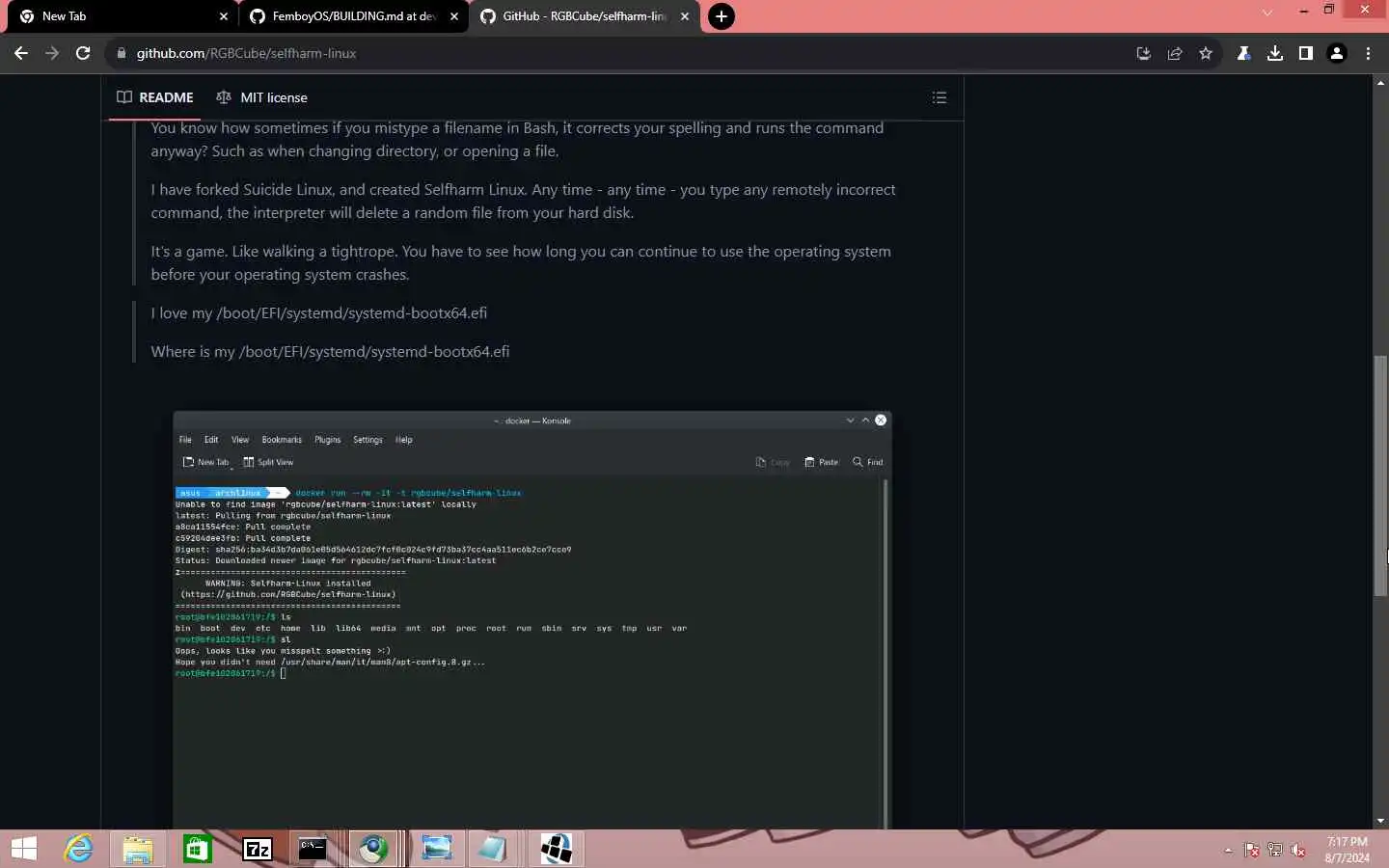Click text "It's a game. Like walking a tightrope"
The height and width of the screenshot is (868, 1389).
pyautogui.click(x=274, y=252)
